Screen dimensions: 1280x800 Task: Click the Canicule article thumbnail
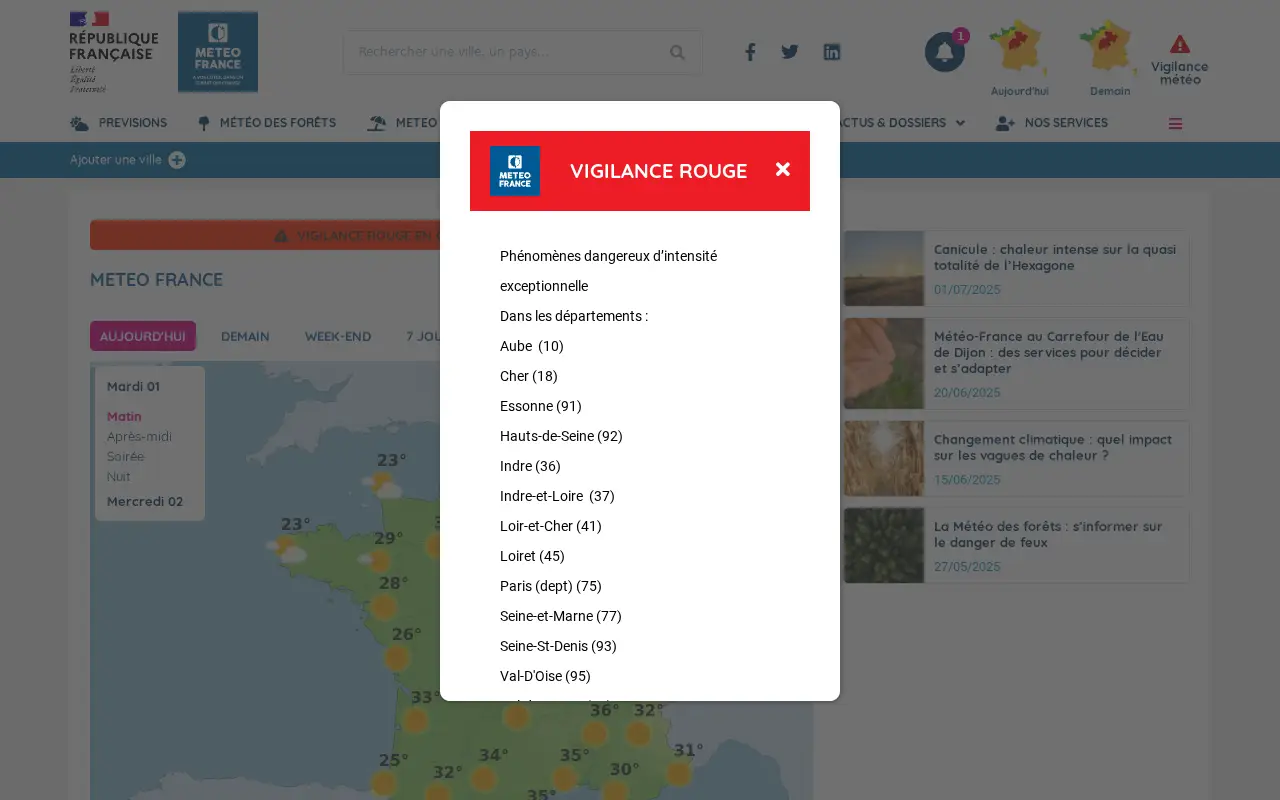tap(884, 269)
